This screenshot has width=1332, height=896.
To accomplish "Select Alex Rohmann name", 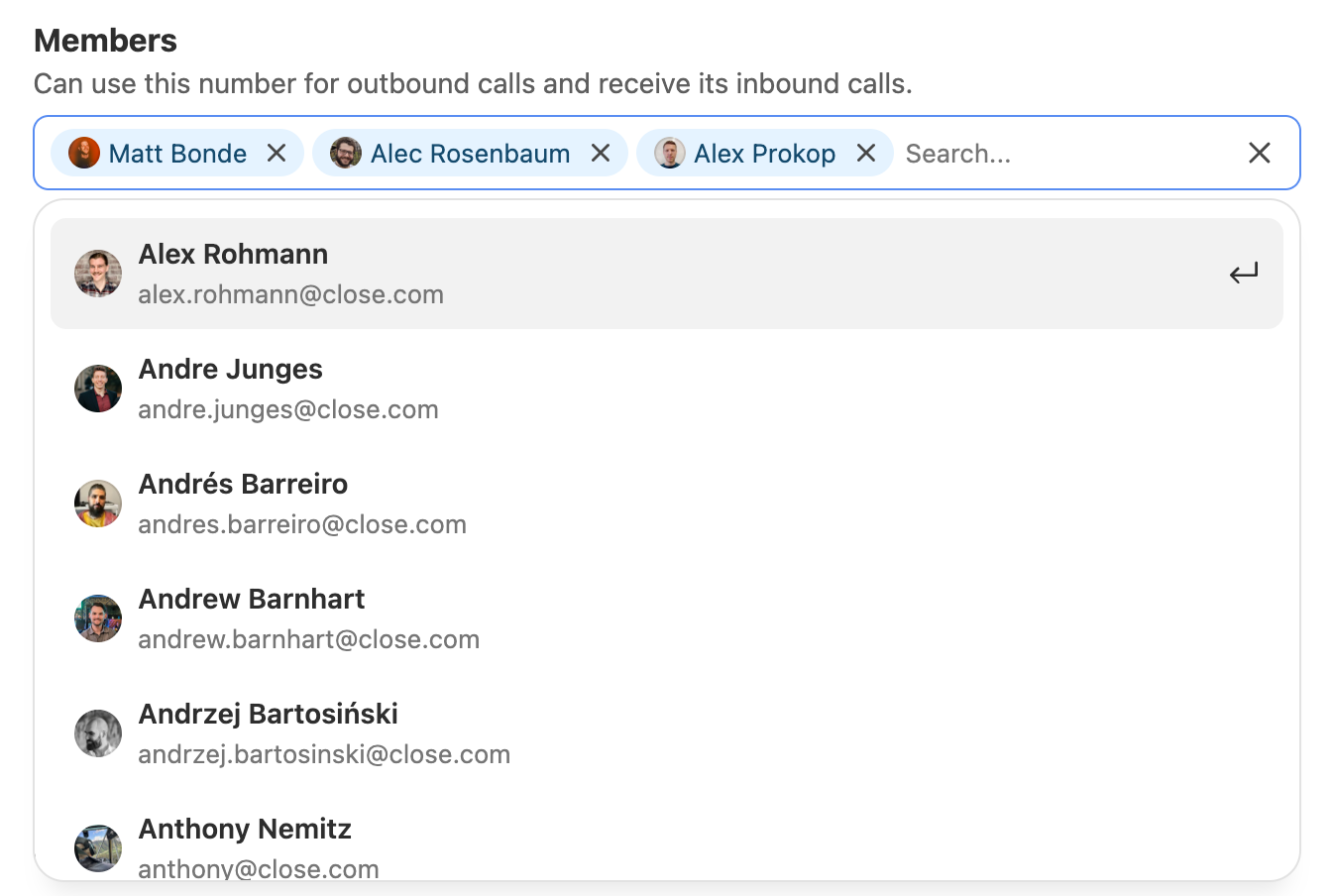I will tap(233, 255).
